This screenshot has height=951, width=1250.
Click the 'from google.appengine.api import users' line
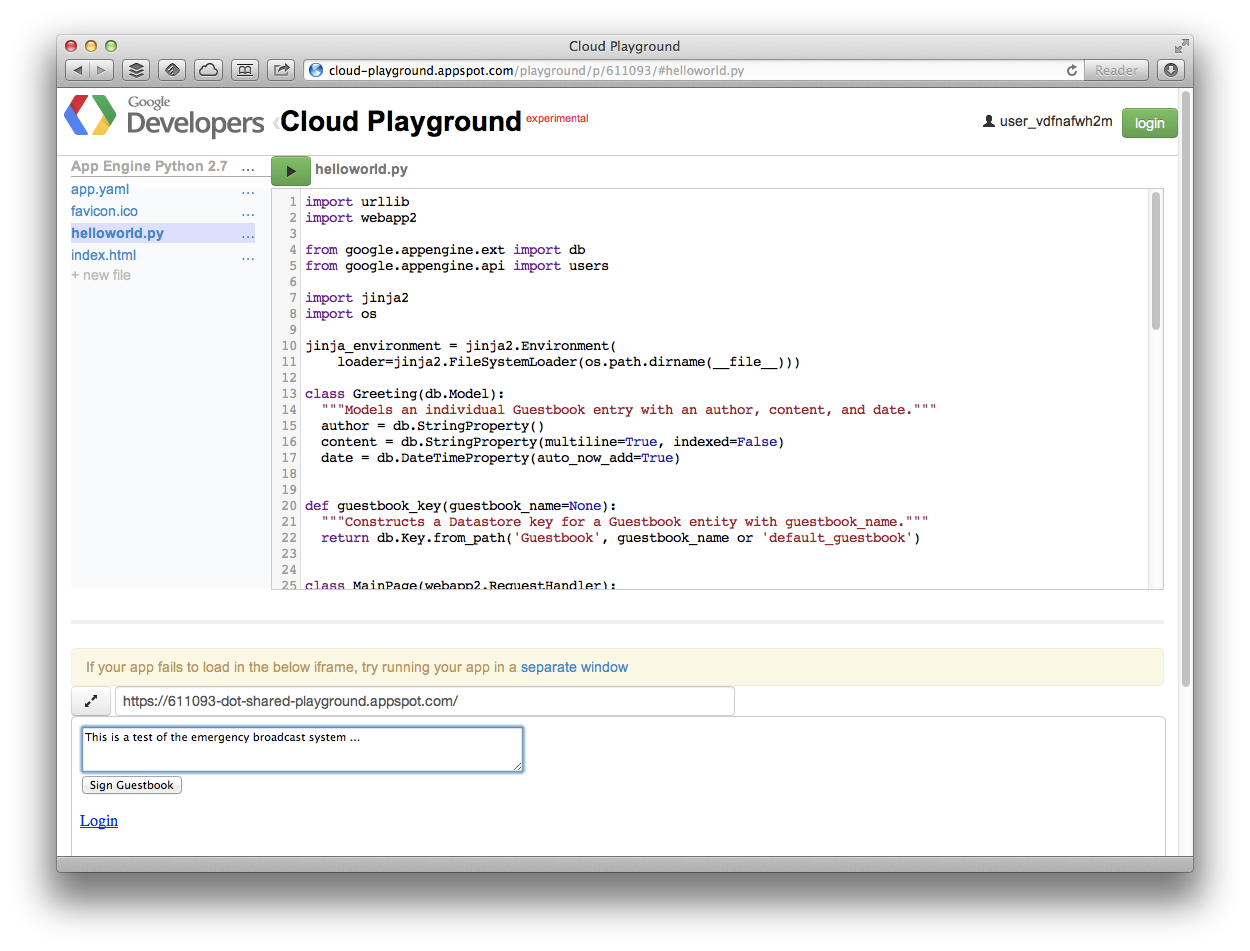coord(457,266)
